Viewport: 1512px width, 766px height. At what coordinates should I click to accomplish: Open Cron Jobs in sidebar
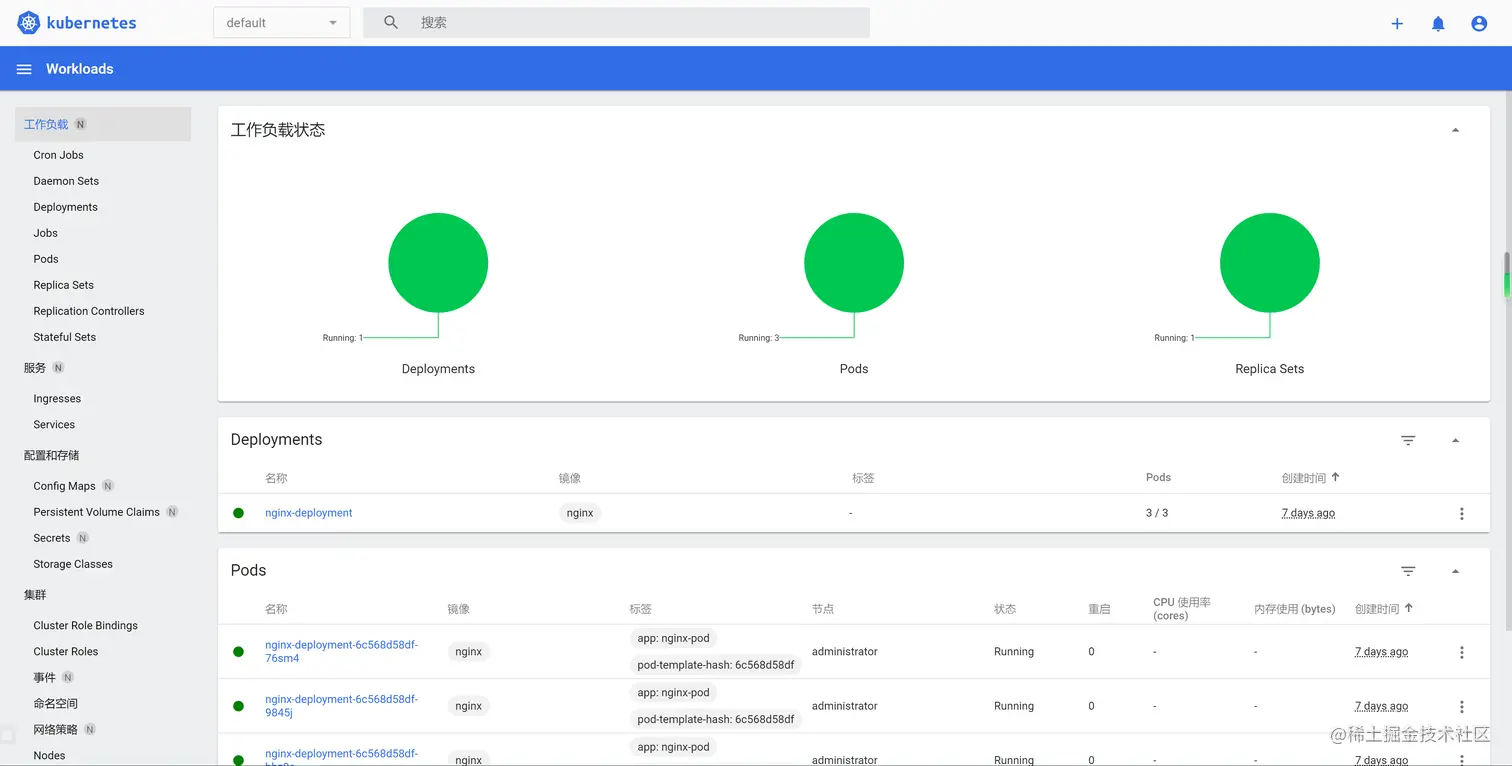pyautogui.click(x=58, y=155)
